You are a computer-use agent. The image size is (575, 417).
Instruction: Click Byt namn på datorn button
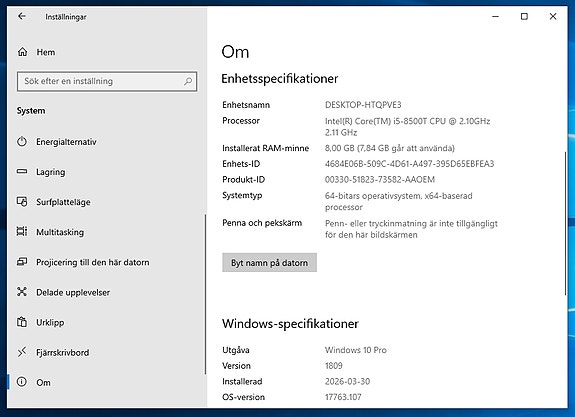269,263
